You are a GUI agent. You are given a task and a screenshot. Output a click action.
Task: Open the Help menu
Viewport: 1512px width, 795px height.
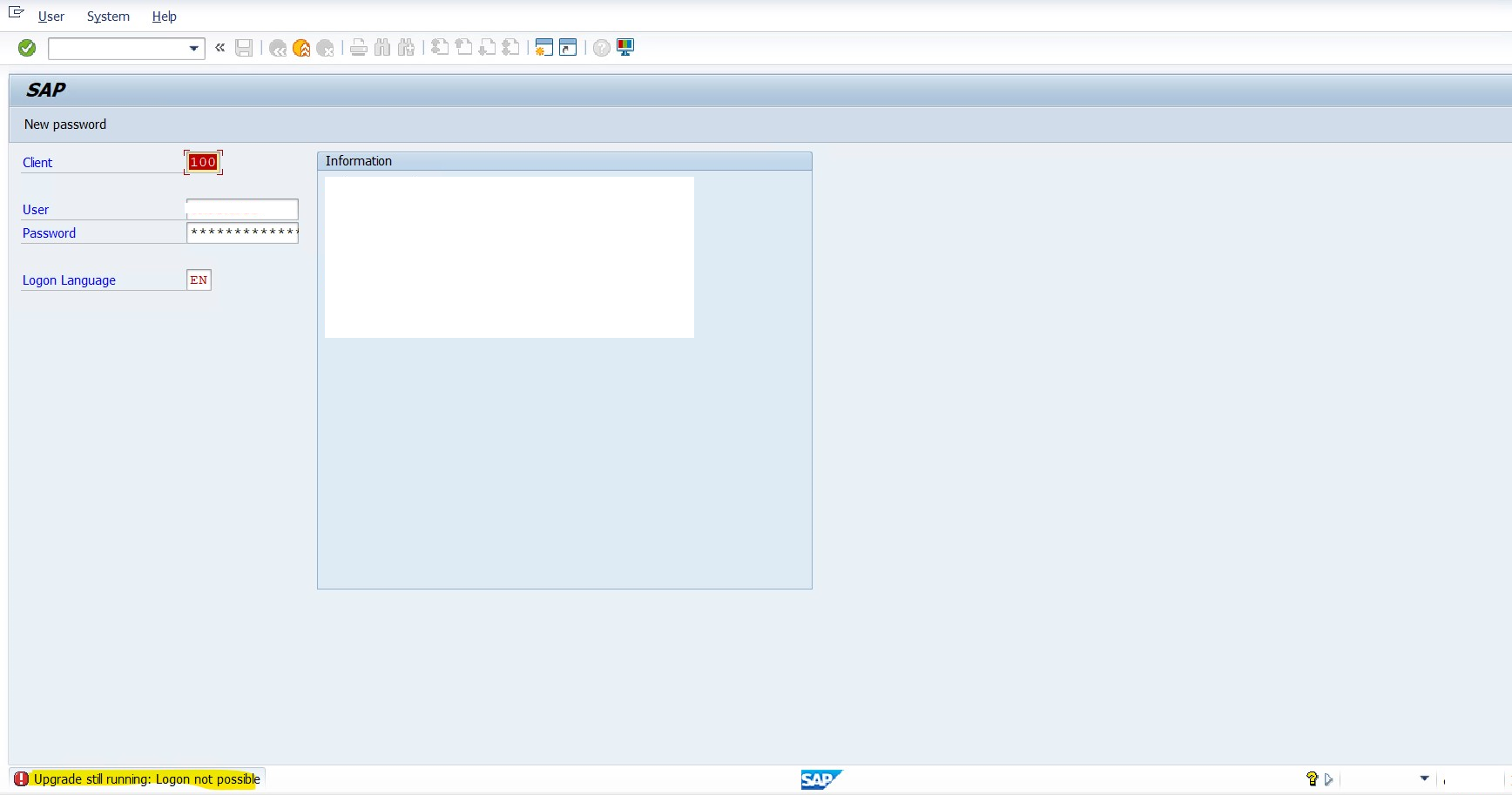164,17
